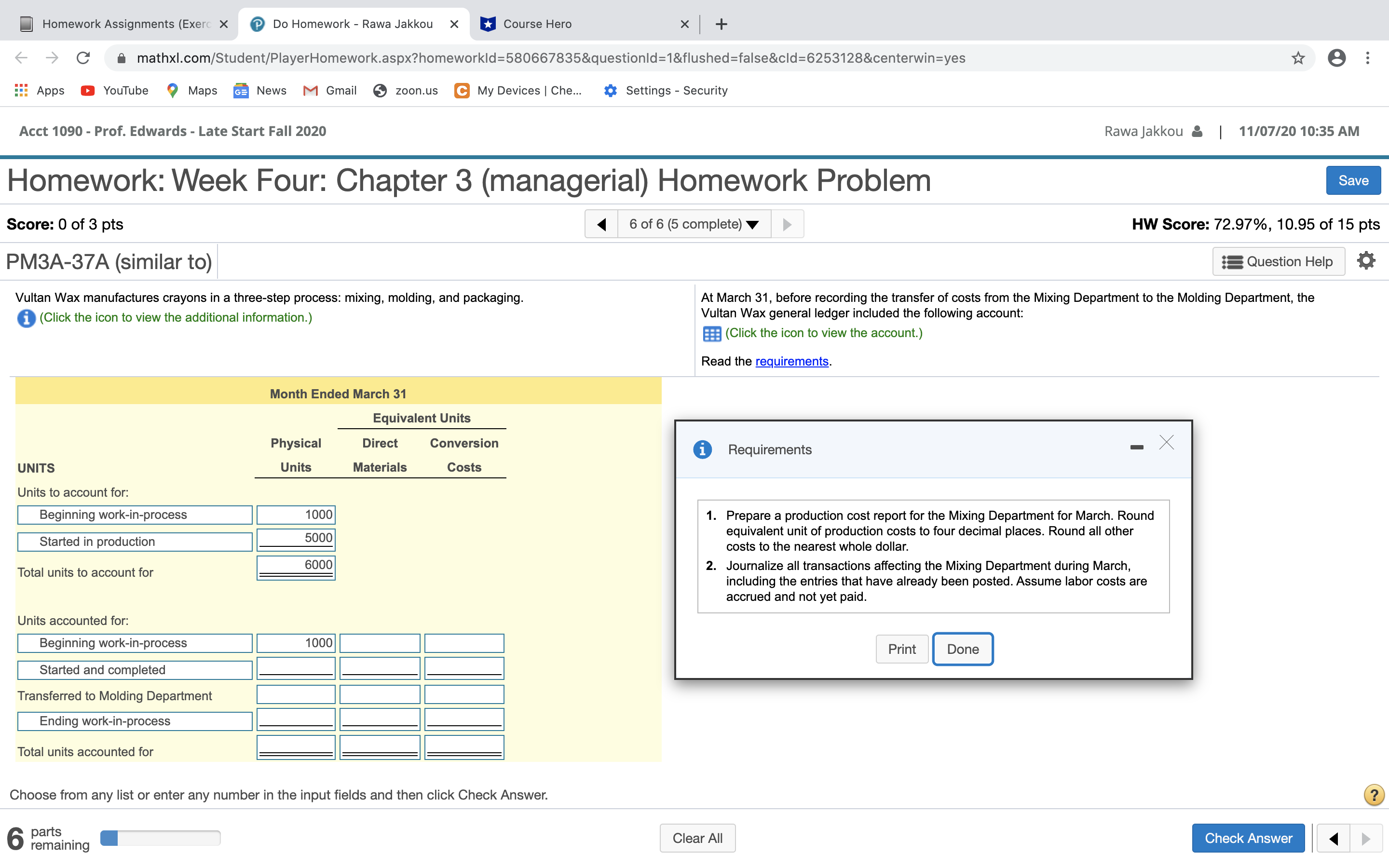The height and width of the screenshot is (868, 1389).
Task: Click the browser profile avatar icon
Action: pyautogui.click(x=1337, y=57)
